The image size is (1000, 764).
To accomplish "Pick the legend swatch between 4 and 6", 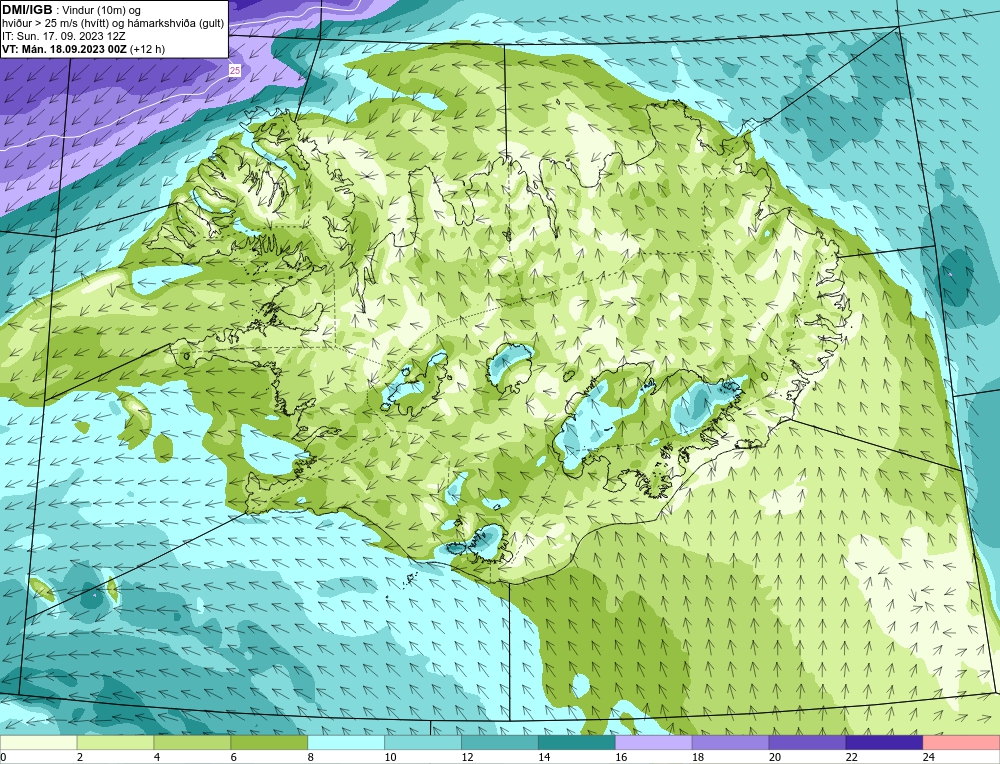I will 192,742.
